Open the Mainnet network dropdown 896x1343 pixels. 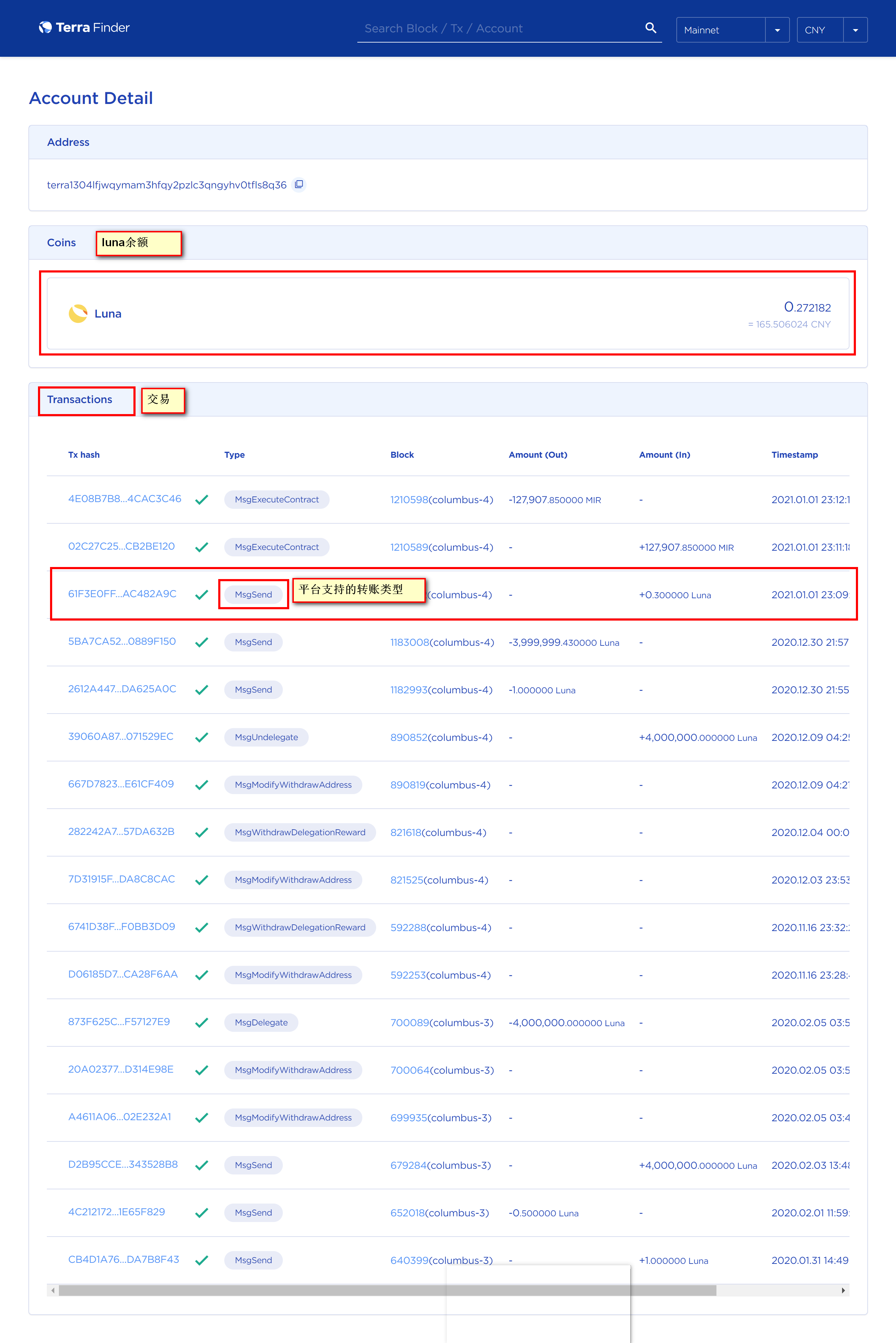[720, 30]
